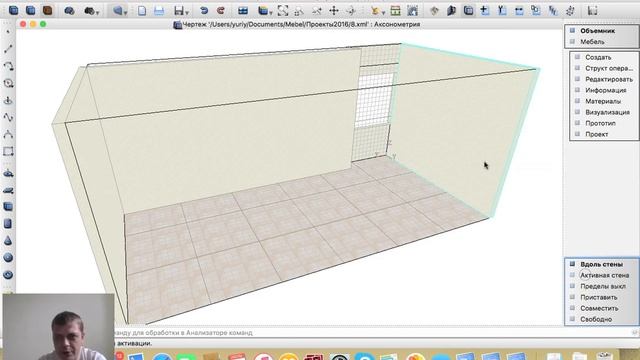Click the blue plus icon in the toolbar
The image size is (640, 360).
(x=484, y=11)
